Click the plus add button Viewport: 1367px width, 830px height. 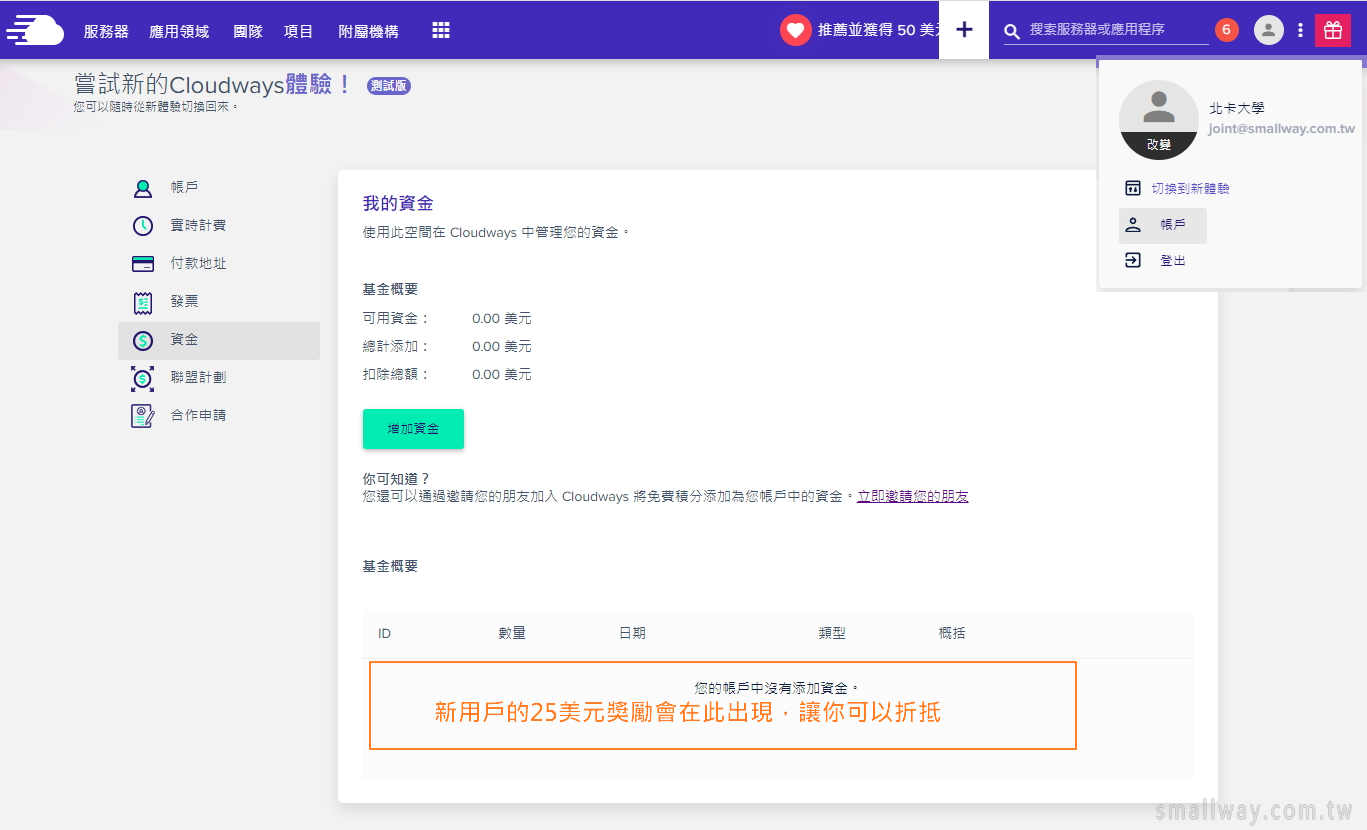(964, 30)
